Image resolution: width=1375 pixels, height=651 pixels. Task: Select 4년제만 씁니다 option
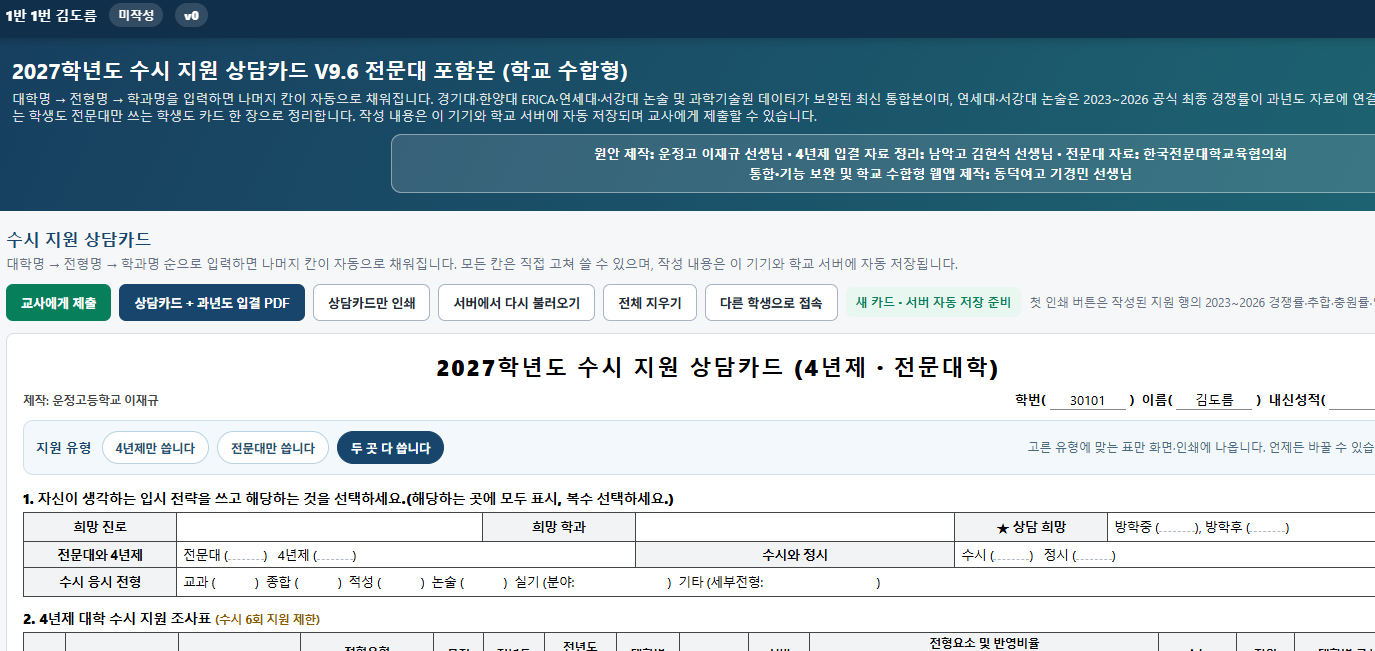pos(155,448)
